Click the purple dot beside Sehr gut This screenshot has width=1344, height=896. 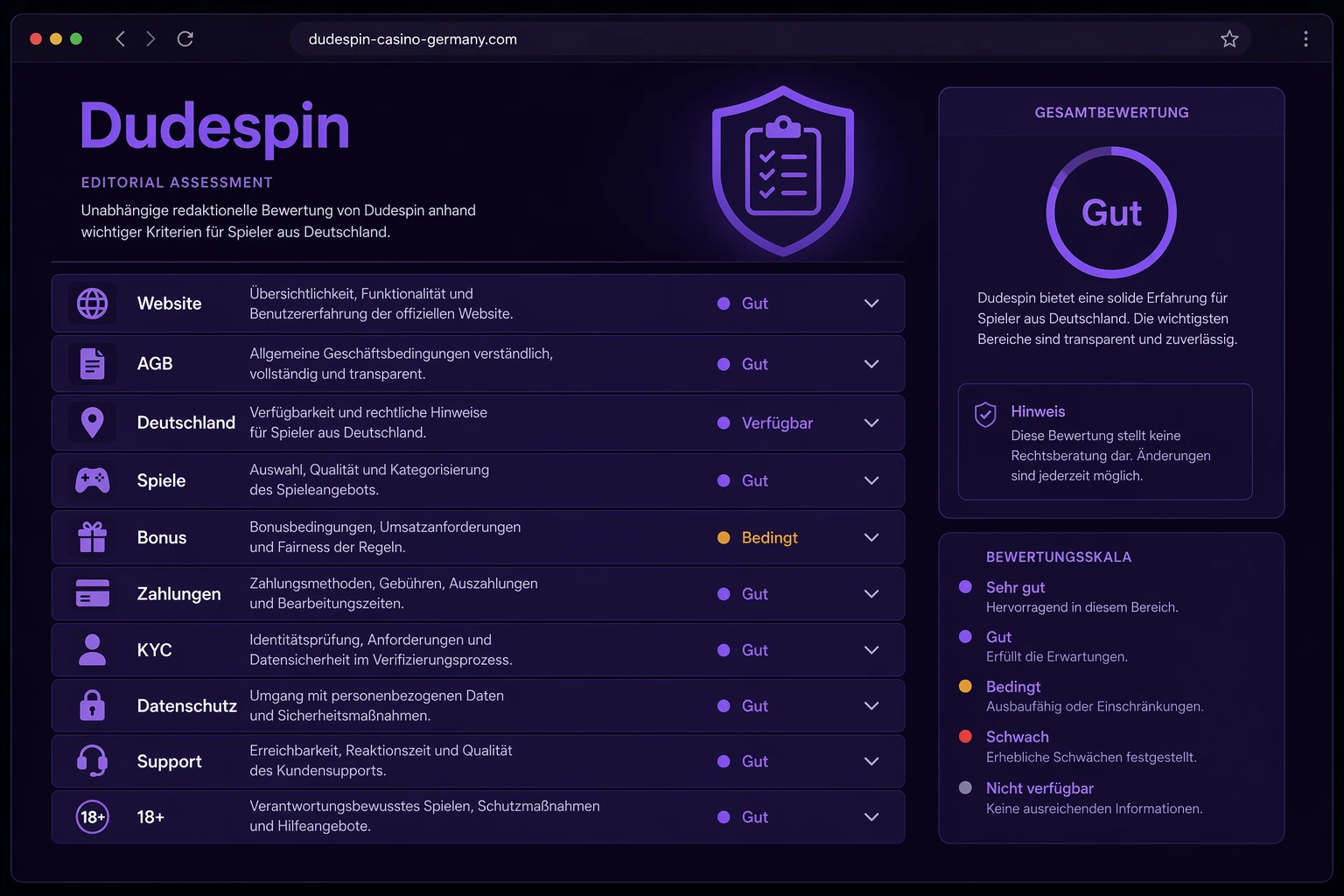point(965,587)
